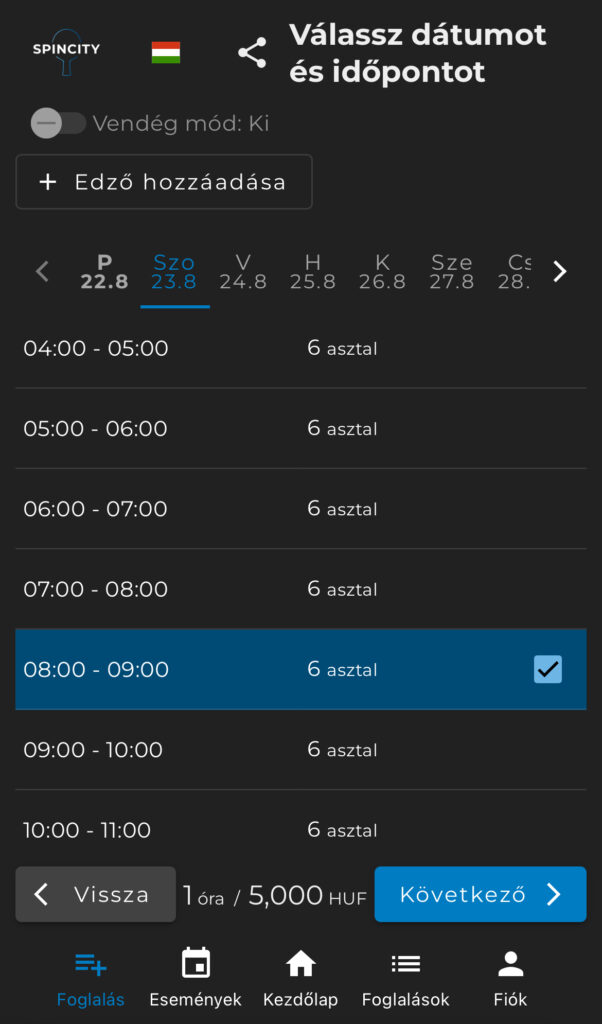
Task: Open language selection via Hungarian flag
Action: [x=166, y=52]
